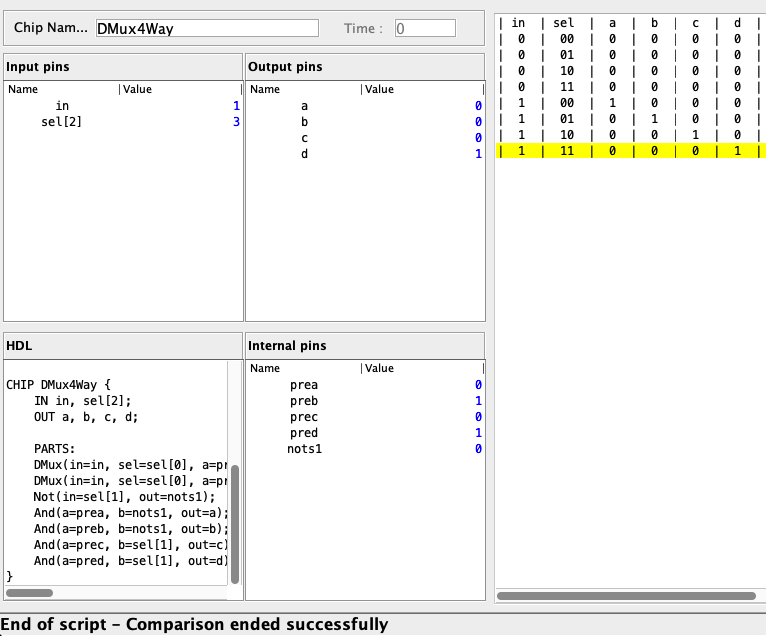Click the 'IN in, sel[2];' HDL line
This screenshot has height=636, width=766.
pos(83,401)
